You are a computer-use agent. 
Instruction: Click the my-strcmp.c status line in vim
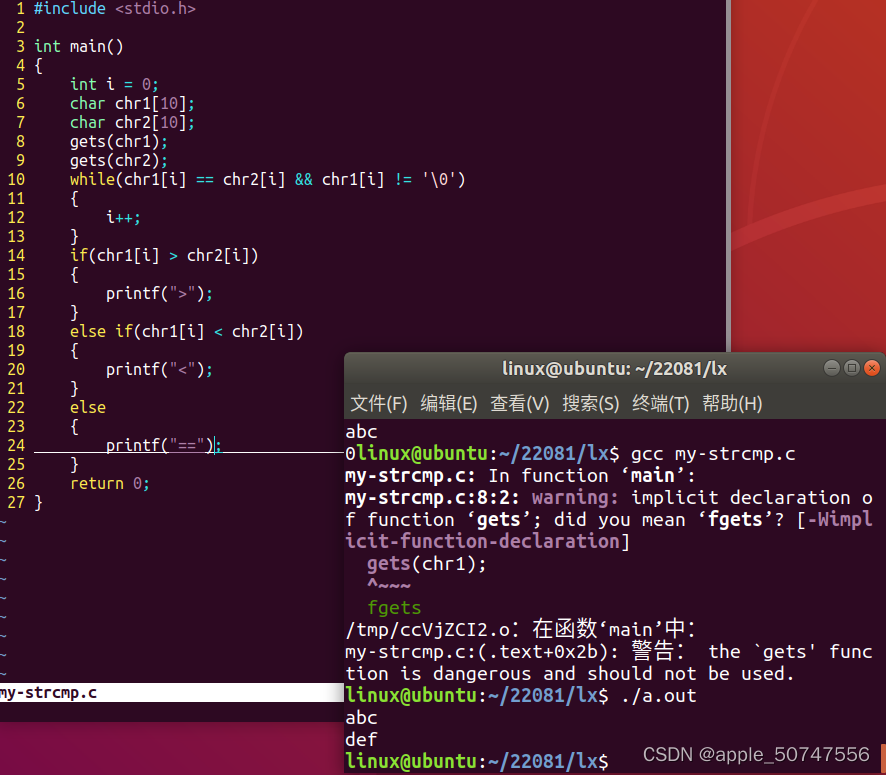tap(172, 693)
